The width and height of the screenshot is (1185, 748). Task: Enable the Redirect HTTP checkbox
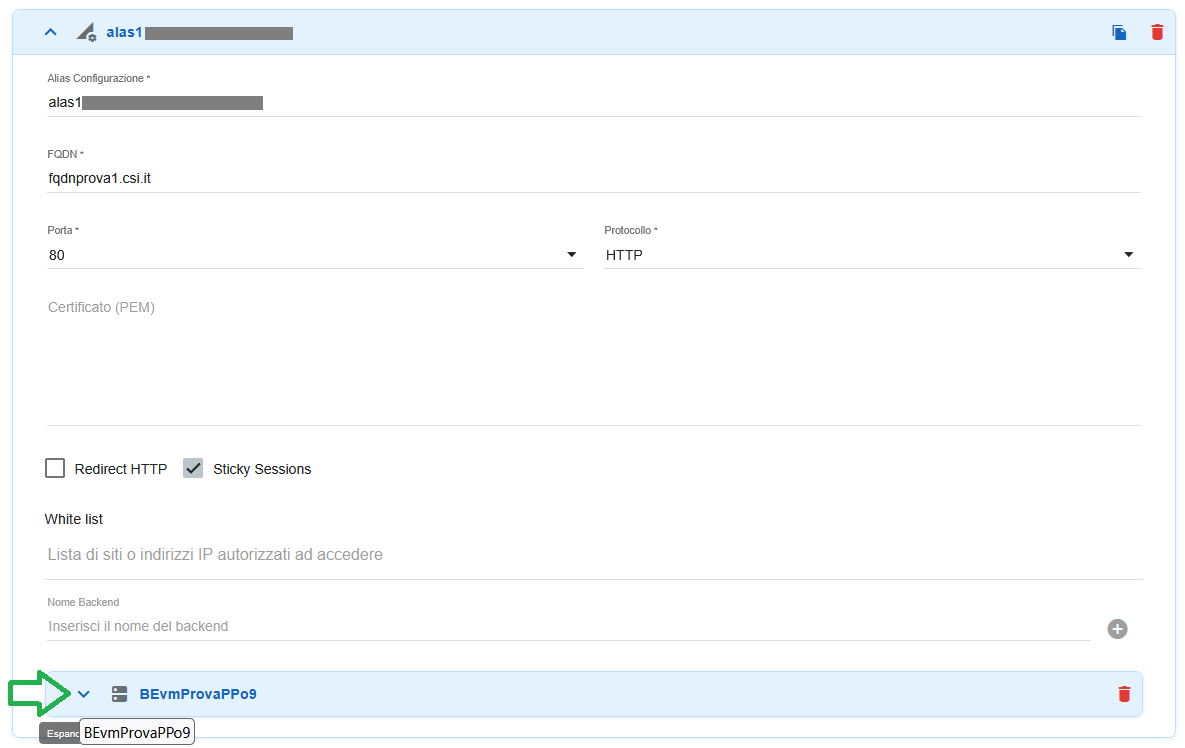[x=55, y=468]
